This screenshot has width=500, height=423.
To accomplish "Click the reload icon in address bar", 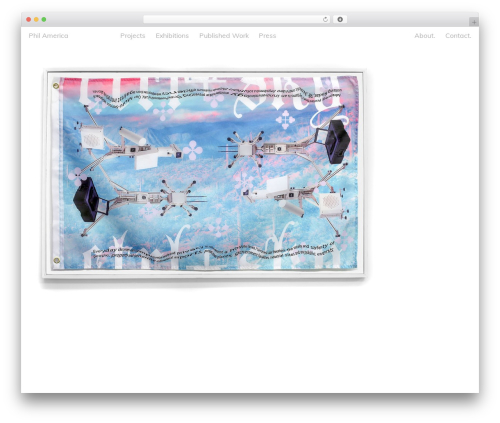I will 325,19.
